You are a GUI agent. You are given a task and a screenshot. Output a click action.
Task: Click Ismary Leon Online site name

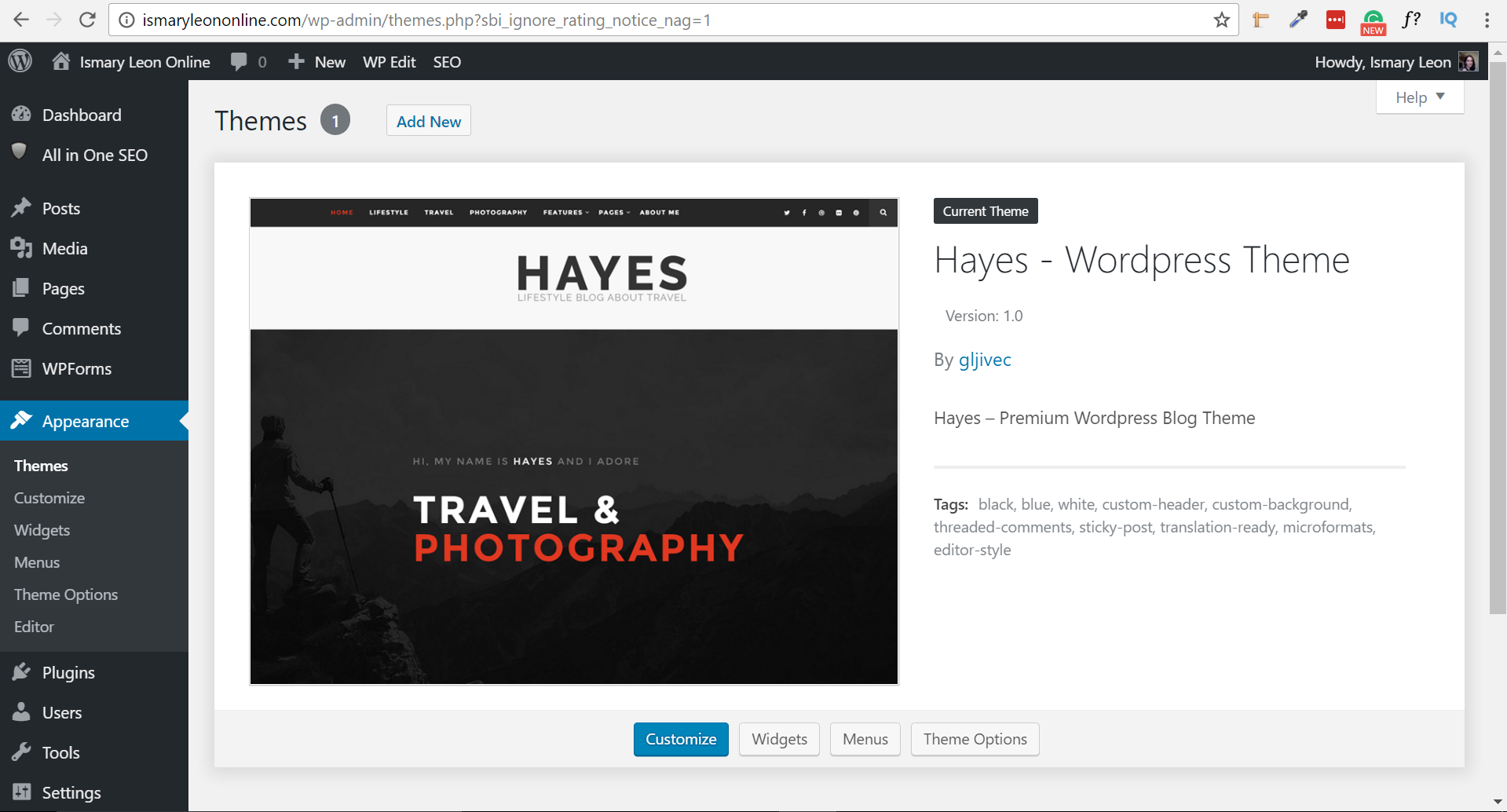(144, 62)
